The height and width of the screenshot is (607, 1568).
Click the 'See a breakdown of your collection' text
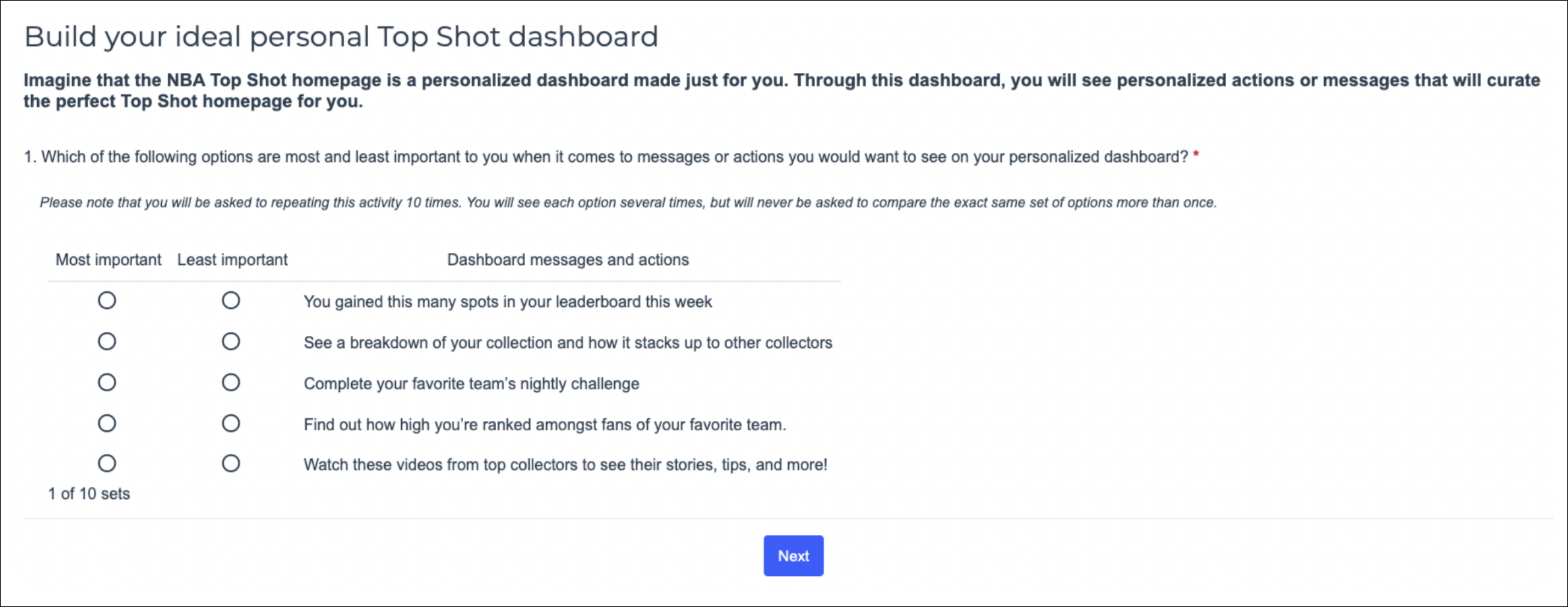(x=568, y=343)
